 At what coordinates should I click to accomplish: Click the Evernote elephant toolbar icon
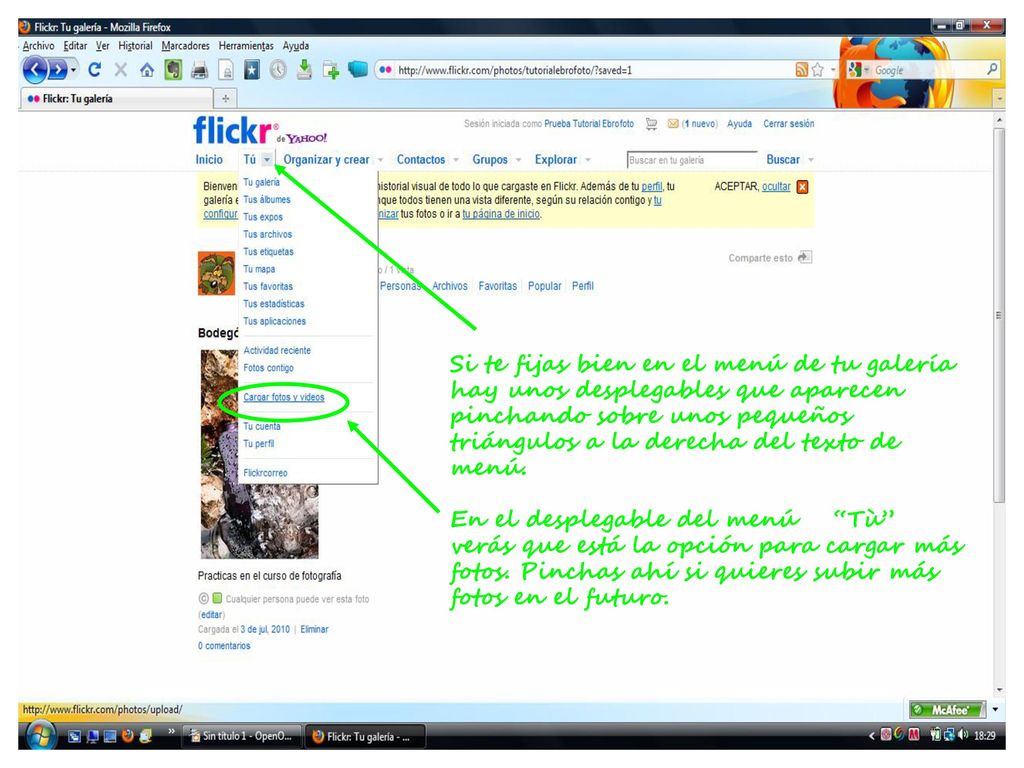point(173,69)
